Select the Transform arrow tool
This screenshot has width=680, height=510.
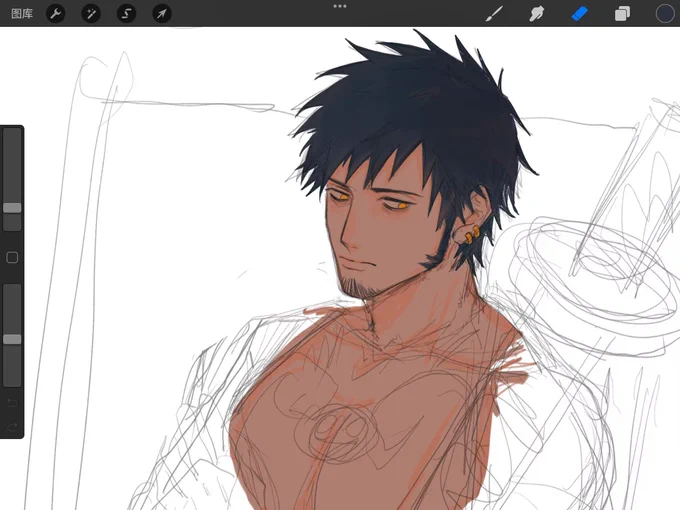(x=162, y=13)
